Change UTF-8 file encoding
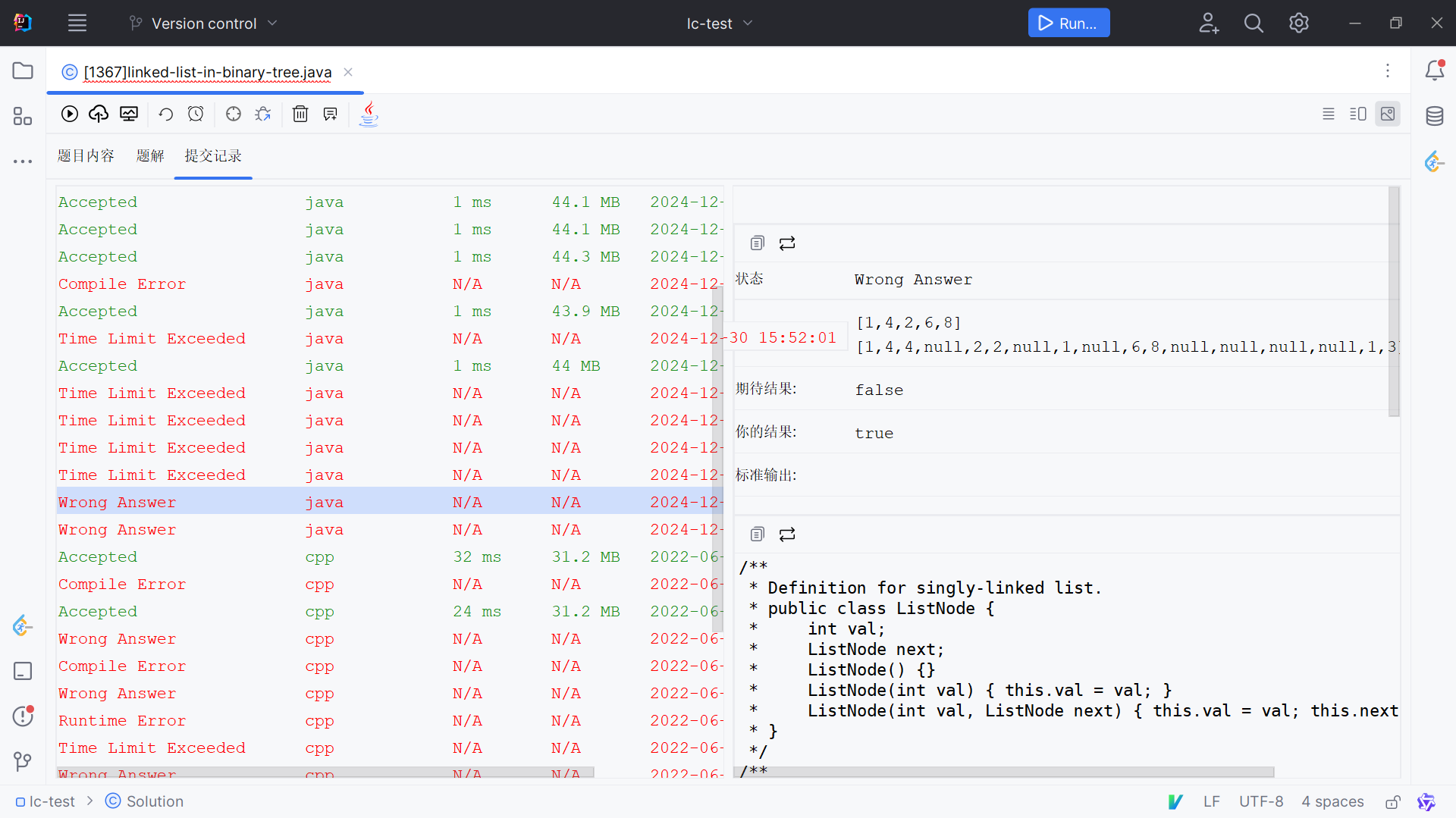 click(1261, 801)
